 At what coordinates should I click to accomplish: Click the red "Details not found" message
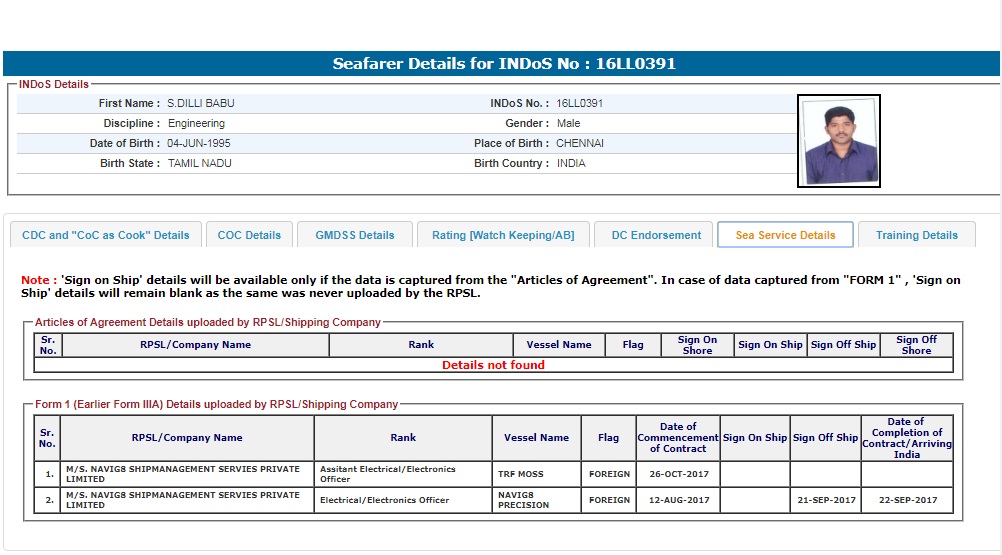(x=493, y=365)
